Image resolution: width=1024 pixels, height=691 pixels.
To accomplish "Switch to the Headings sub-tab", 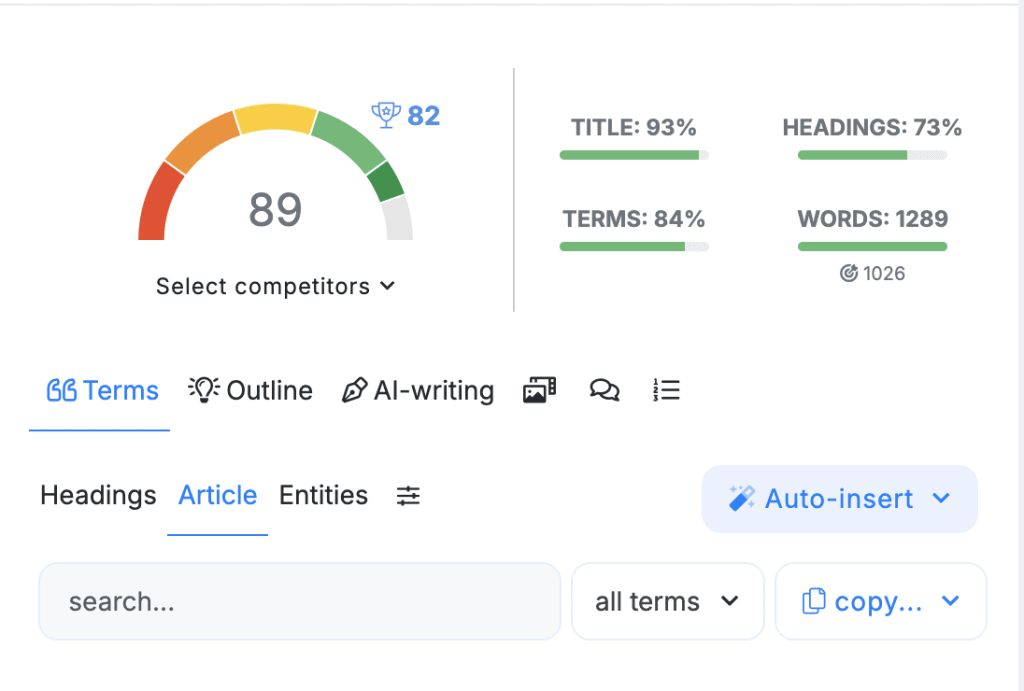I will point(98,496).
